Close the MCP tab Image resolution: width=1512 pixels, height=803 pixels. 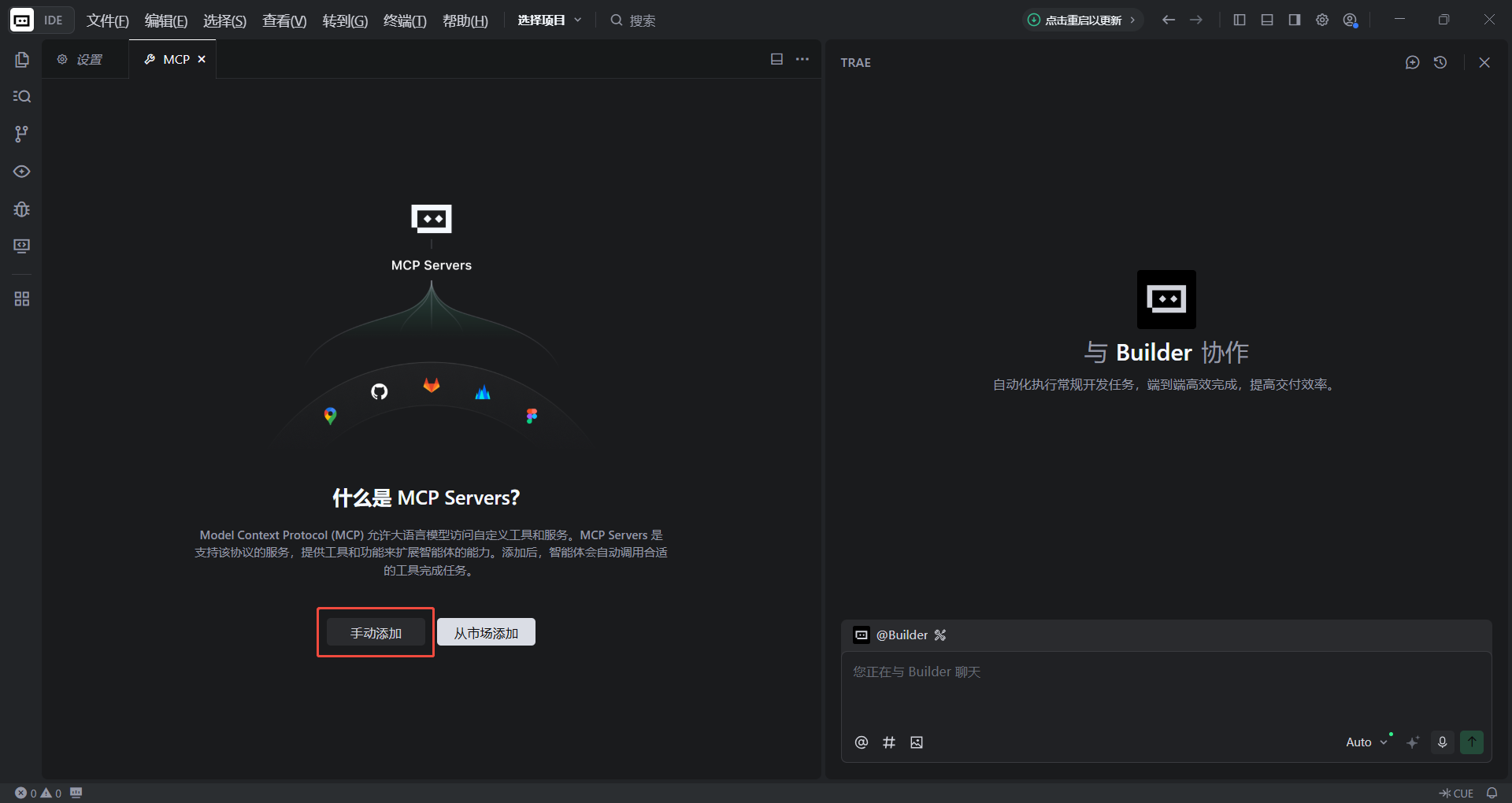click(x=202, y=59)
